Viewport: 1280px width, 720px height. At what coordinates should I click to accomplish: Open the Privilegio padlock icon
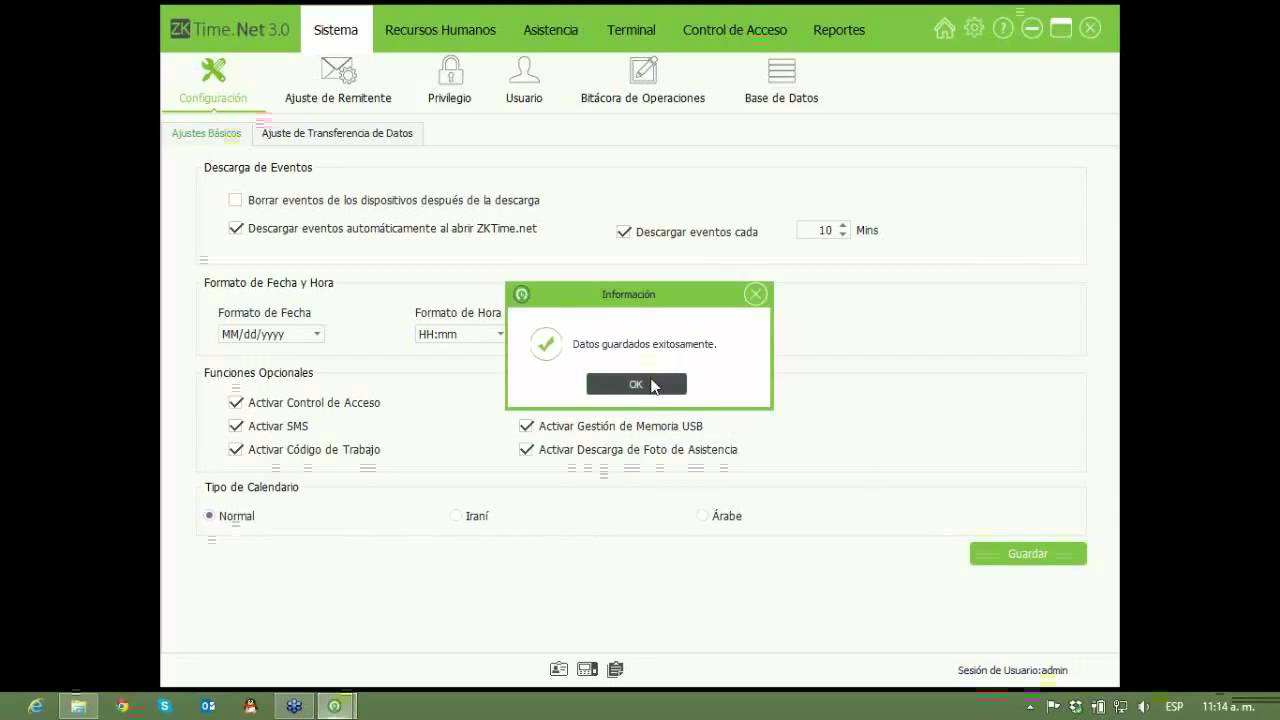450,70
